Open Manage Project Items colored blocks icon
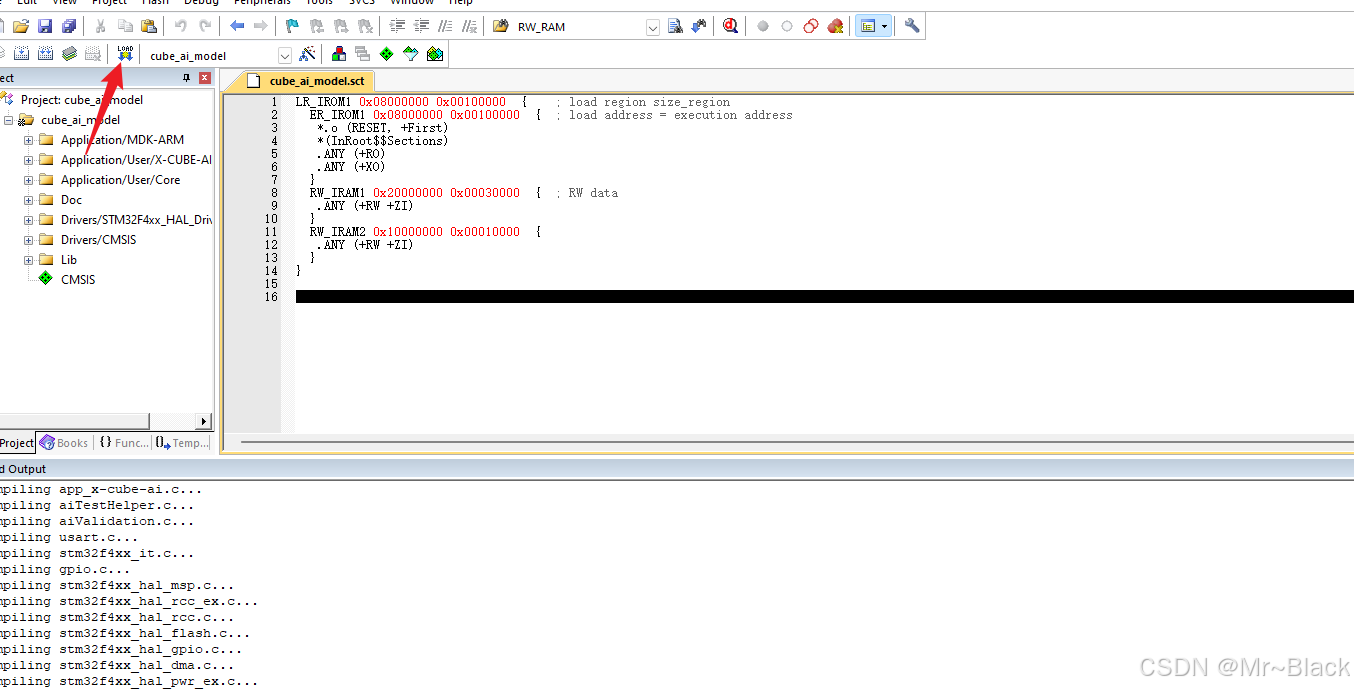The width and height of the screenshot is (1354, 690). click(339, 54)
